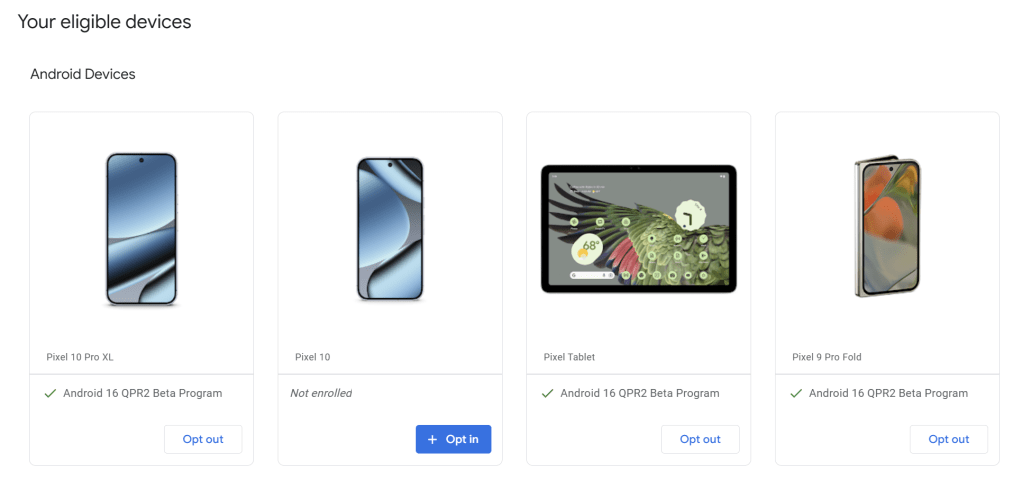This screenshot has width=1022, height=480.
Task: Opt in the Pixel 10 device
Action: tap(453, 440)
